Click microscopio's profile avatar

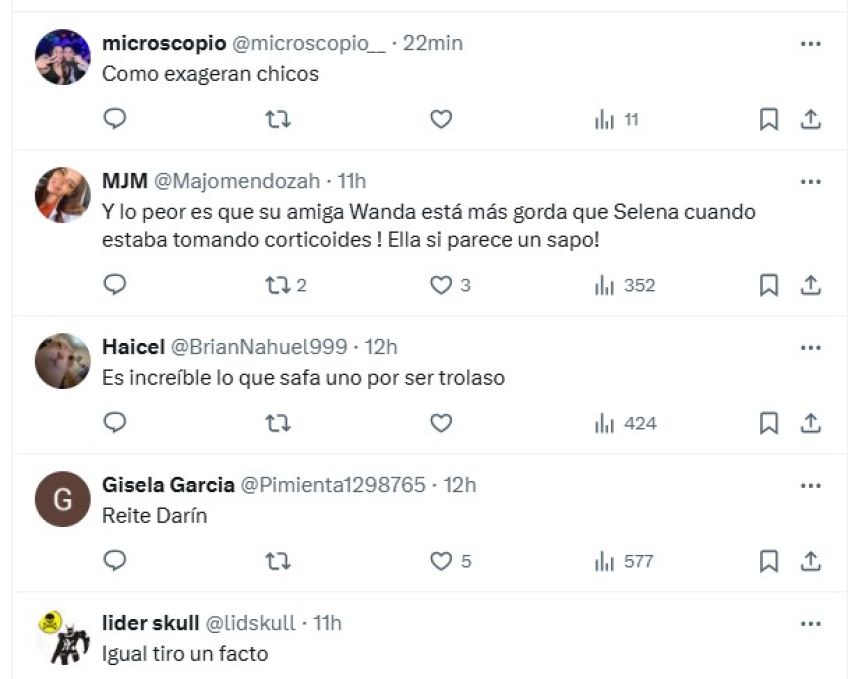coord(63,57)
